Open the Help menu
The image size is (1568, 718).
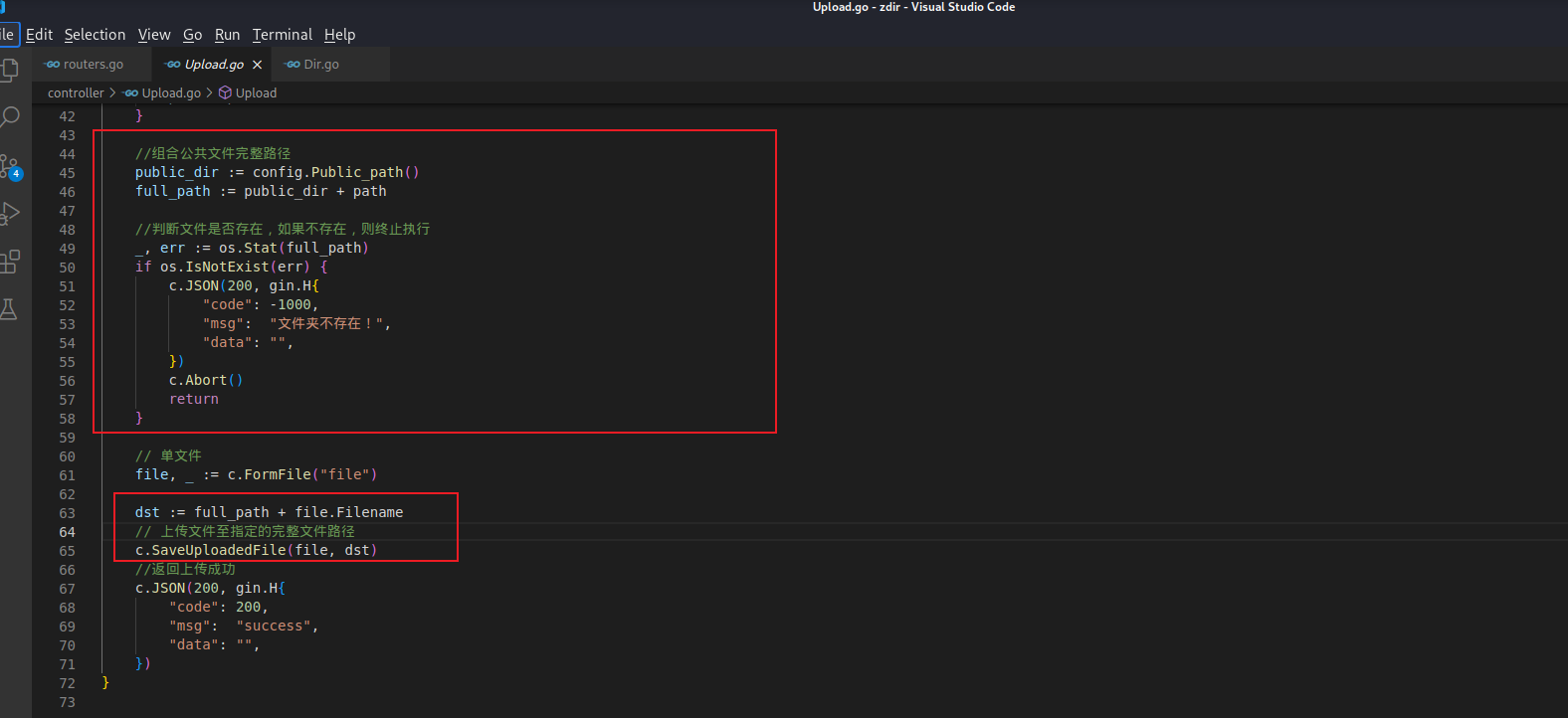pyautogui.click(x=339, y=35)
